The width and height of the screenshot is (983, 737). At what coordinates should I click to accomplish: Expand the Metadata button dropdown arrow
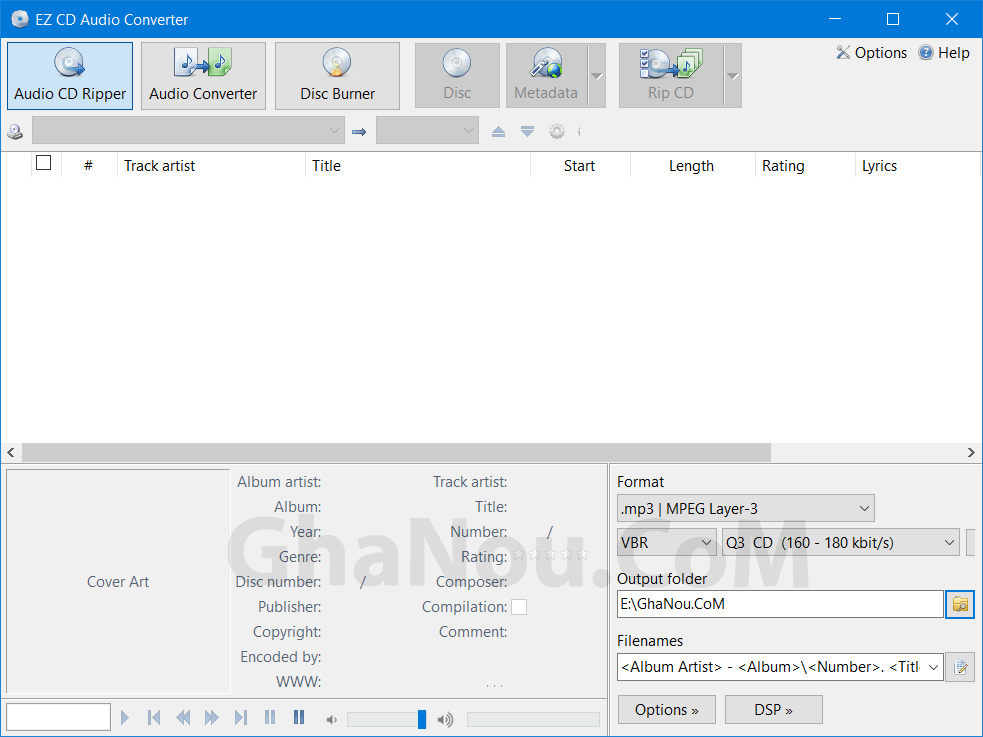597,76
